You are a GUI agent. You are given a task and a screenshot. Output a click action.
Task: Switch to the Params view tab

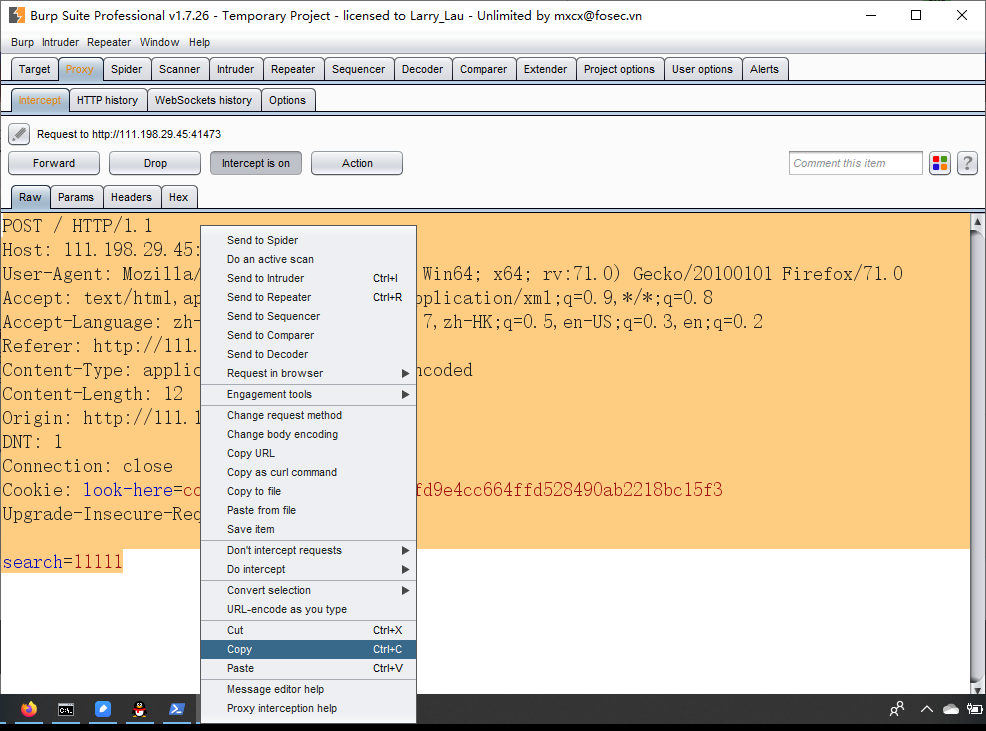pos(76,198)
